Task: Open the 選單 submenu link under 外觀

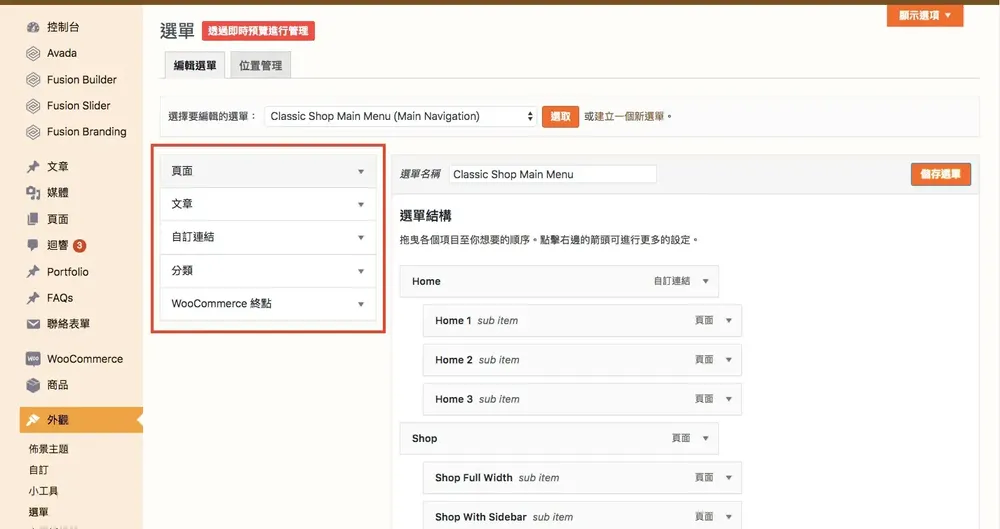Action: [x=38, y=512]
